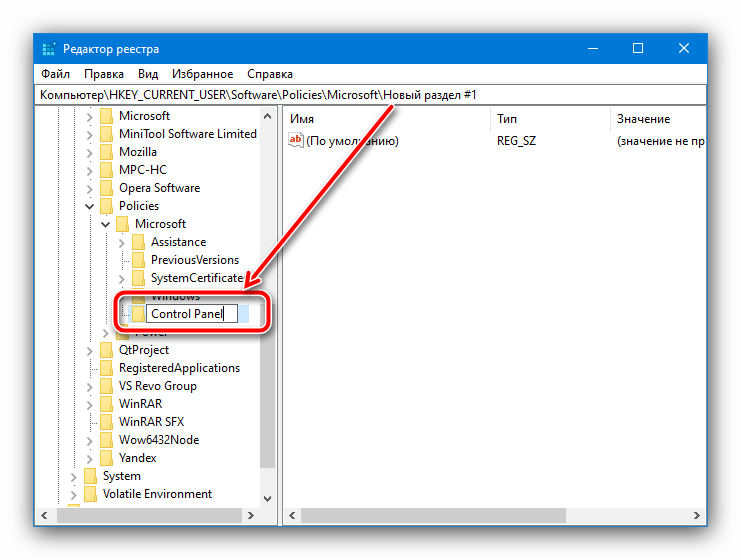
Task: Select the PreviousVersions key
Action: coord(195,260)
